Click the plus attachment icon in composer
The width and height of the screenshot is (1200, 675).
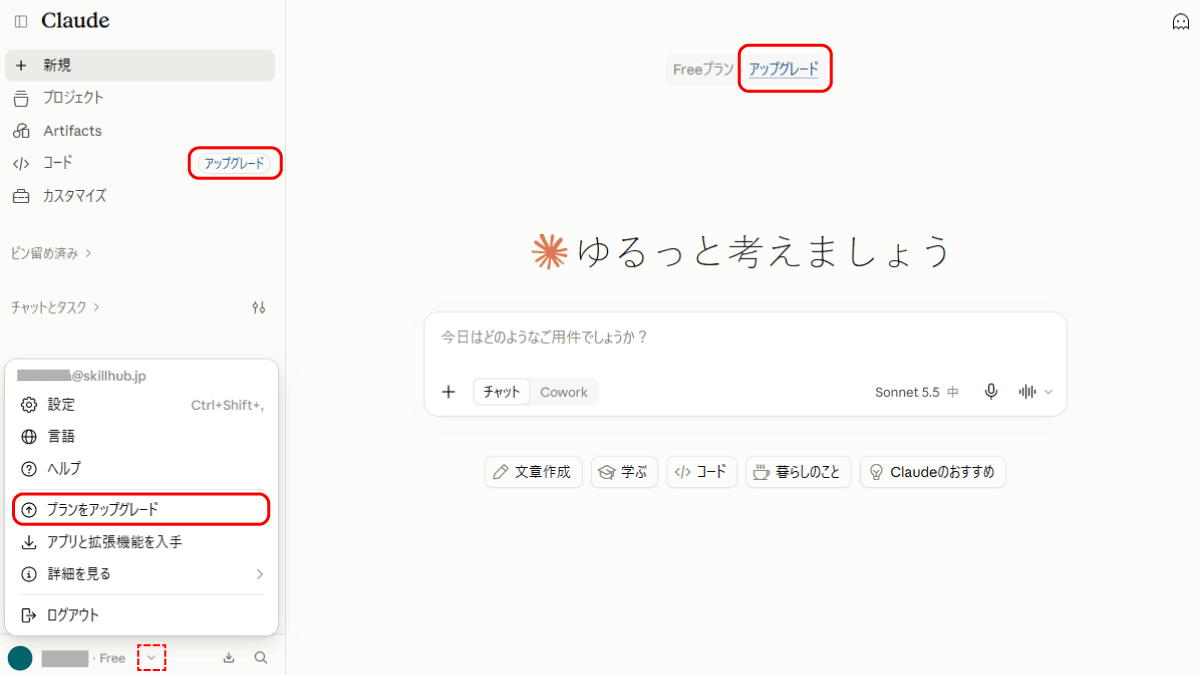coord(449,392)
